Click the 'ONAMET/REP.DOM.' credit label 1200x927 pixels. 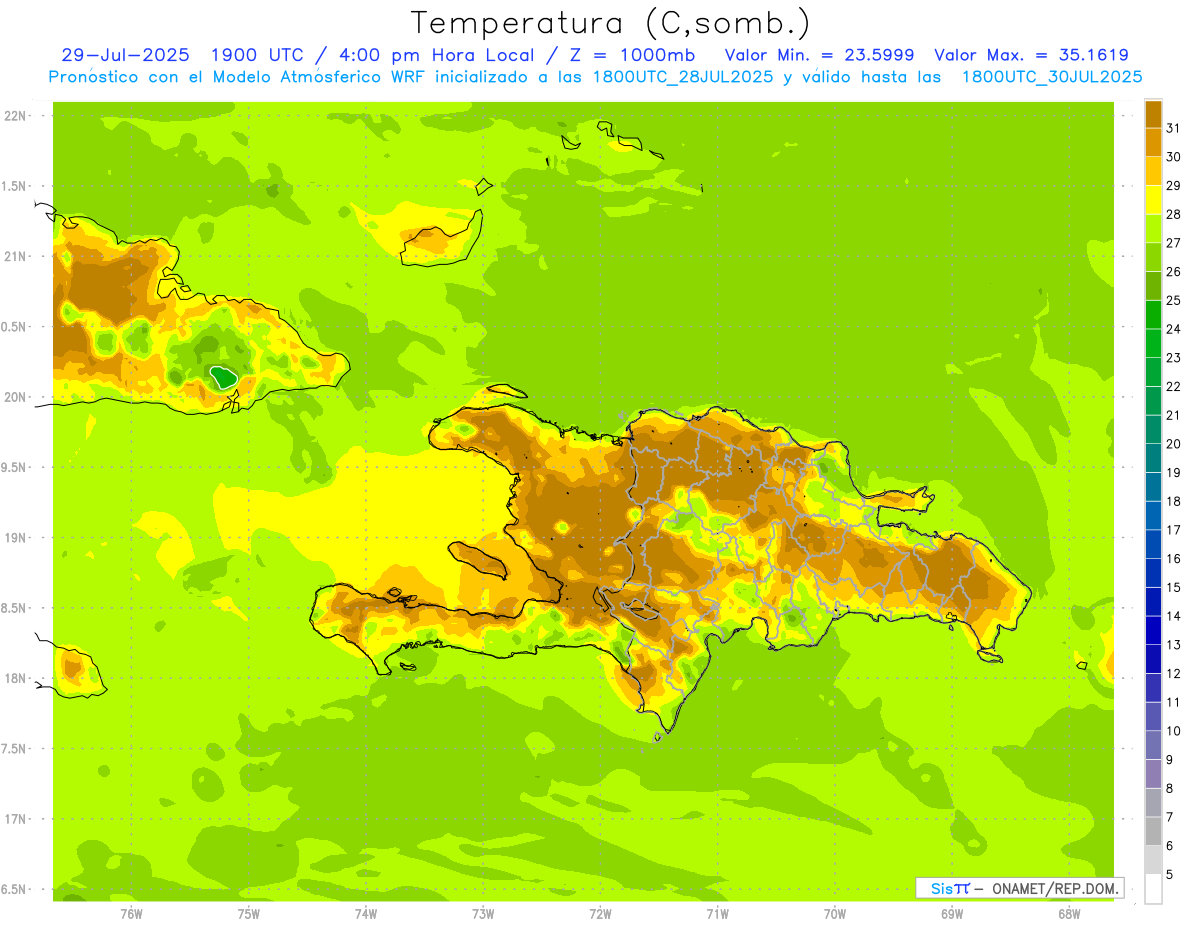point(1056,888)
